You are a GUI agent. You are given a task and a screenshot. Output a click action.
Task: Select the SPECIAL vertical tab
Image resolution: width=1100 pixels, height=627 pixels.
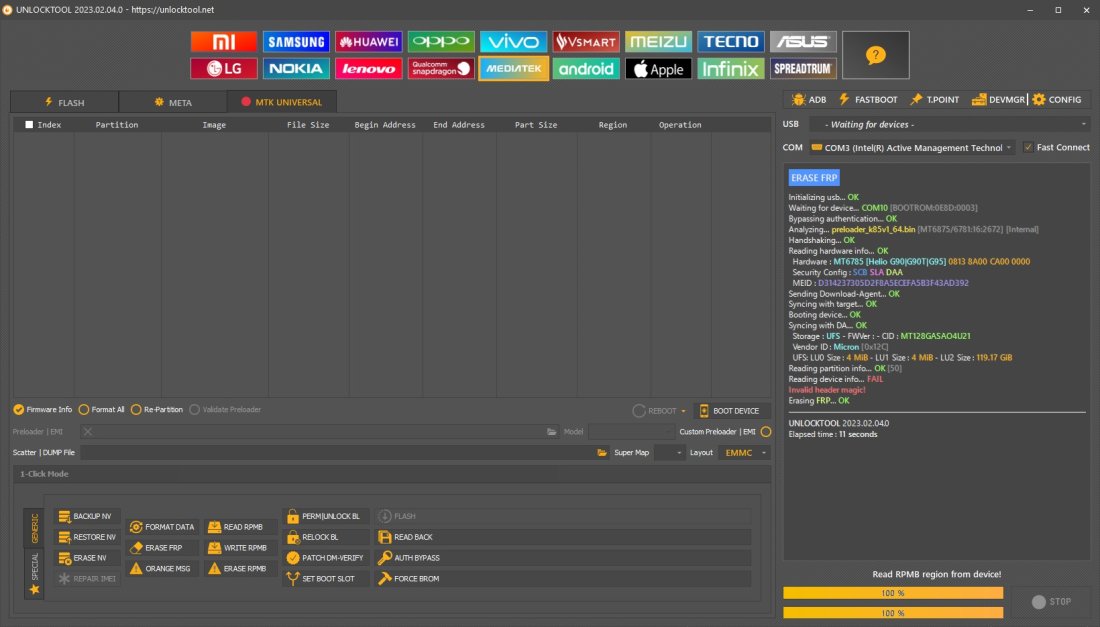pyautogui.click(x=34, y=573)
